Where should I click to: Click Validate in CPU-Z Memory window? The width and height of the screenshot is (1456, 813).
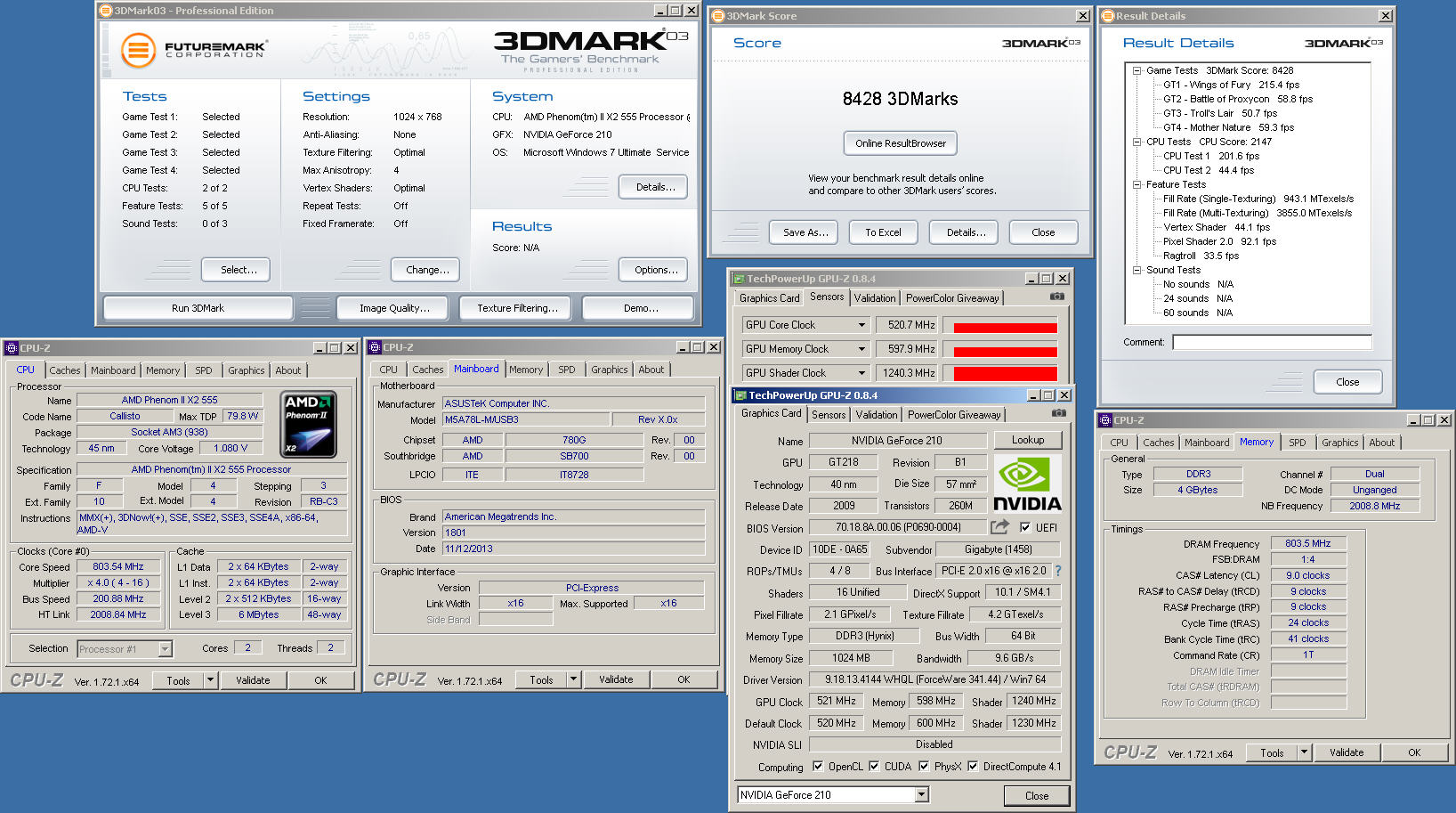(1347, 752)
